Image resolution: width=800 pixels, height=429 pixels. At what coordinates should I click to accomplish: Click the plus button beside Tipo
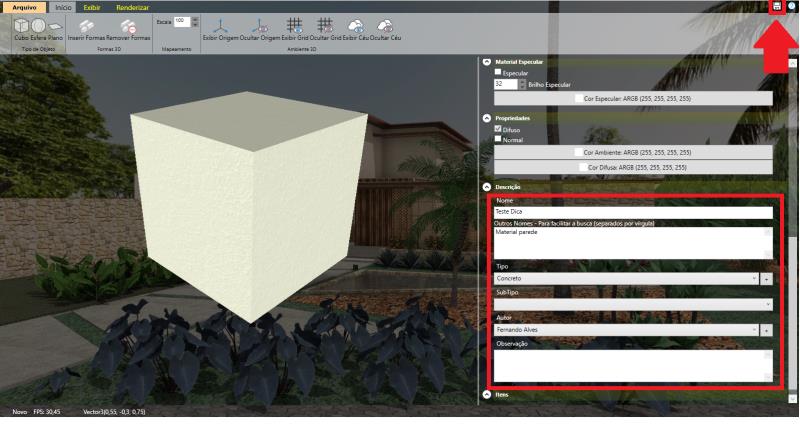[767, 278]
